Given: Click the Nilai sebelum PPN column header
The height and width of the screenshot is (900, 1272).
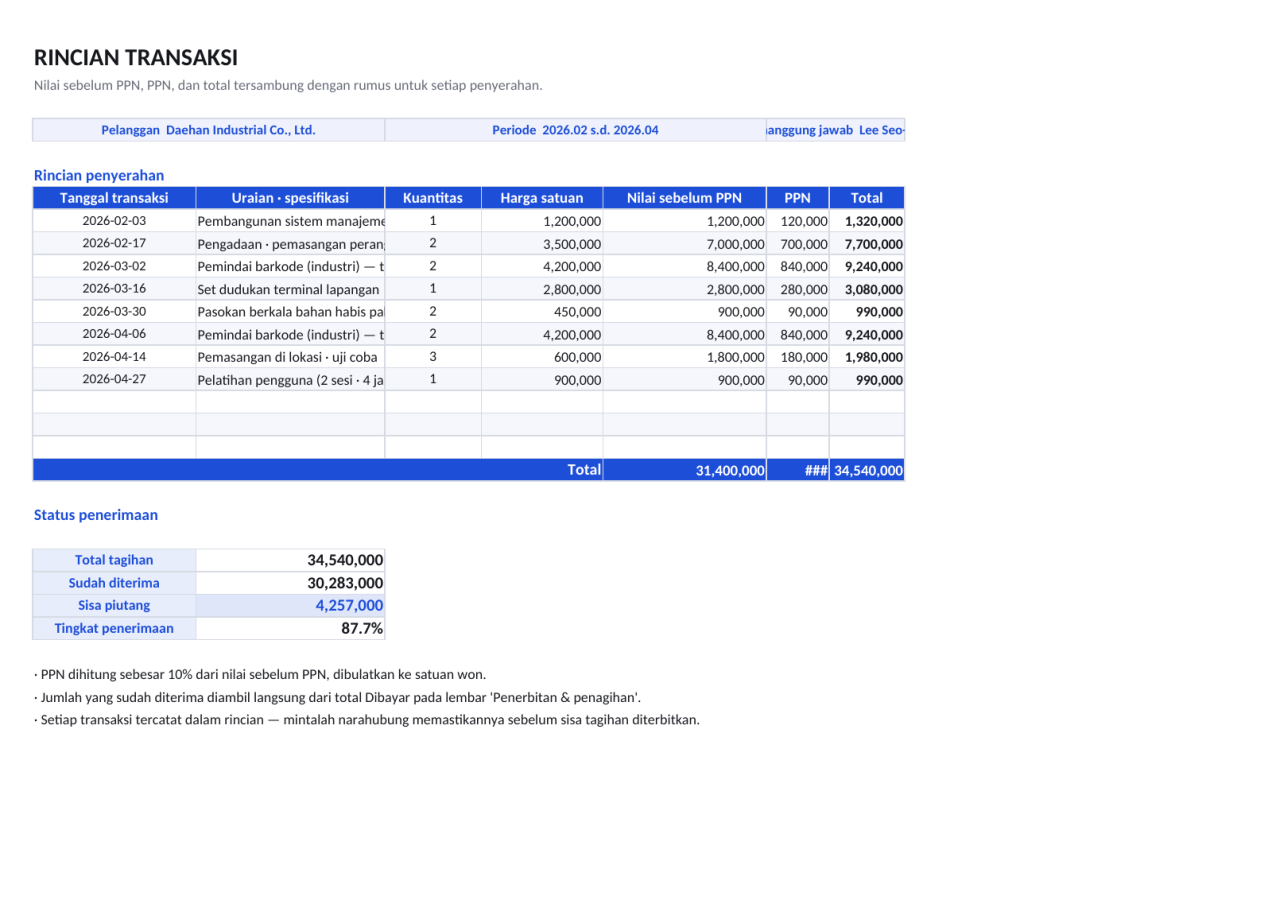Looking at the screenshot, I should click(x=684, y=198).
